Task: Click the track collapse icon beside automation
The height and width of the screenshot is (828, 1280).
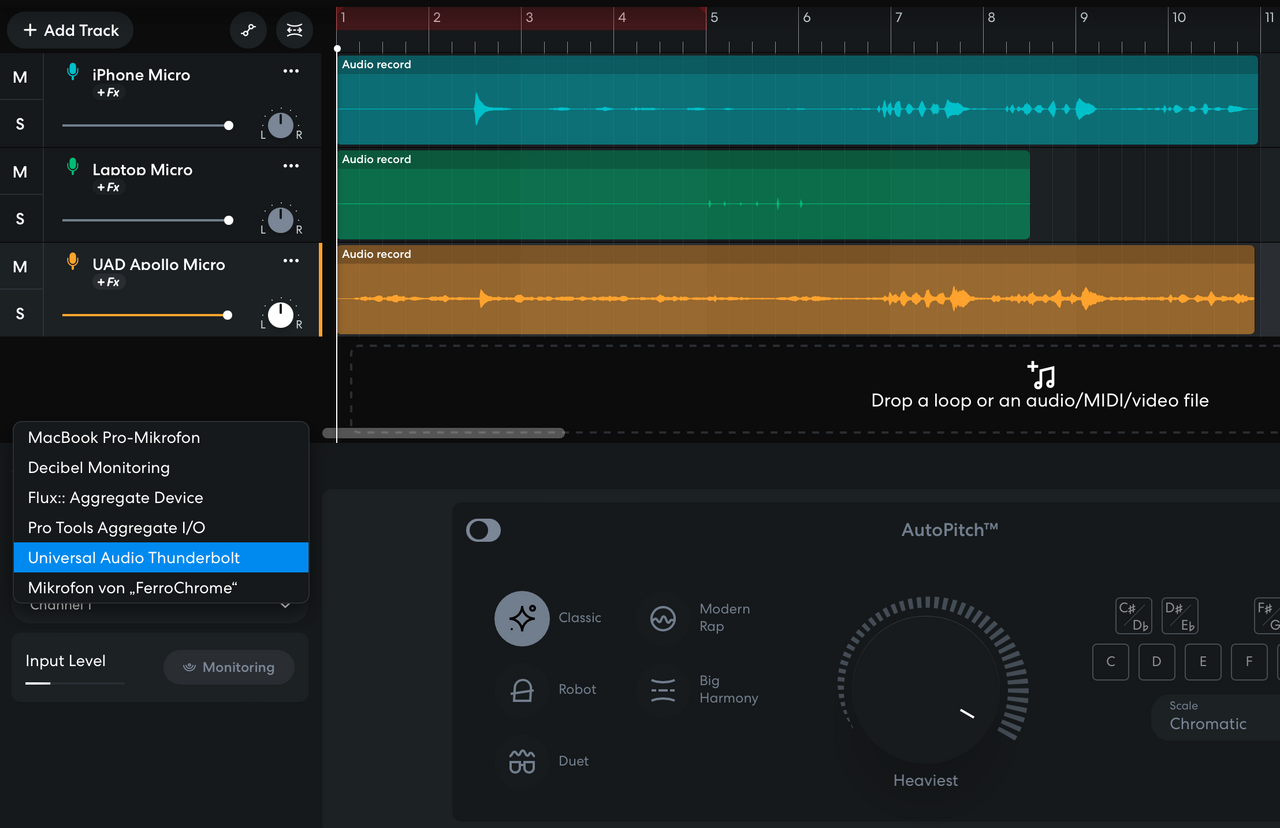Action: pyautogui.click(x=294, y=30)
